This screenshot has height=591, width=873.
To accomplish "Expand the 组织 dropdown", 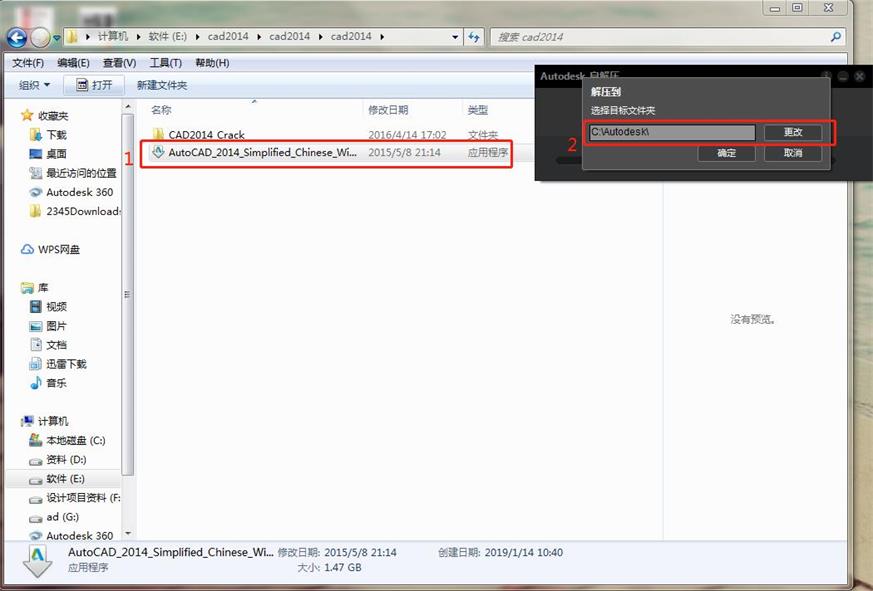I will click(x=34, y=85).
